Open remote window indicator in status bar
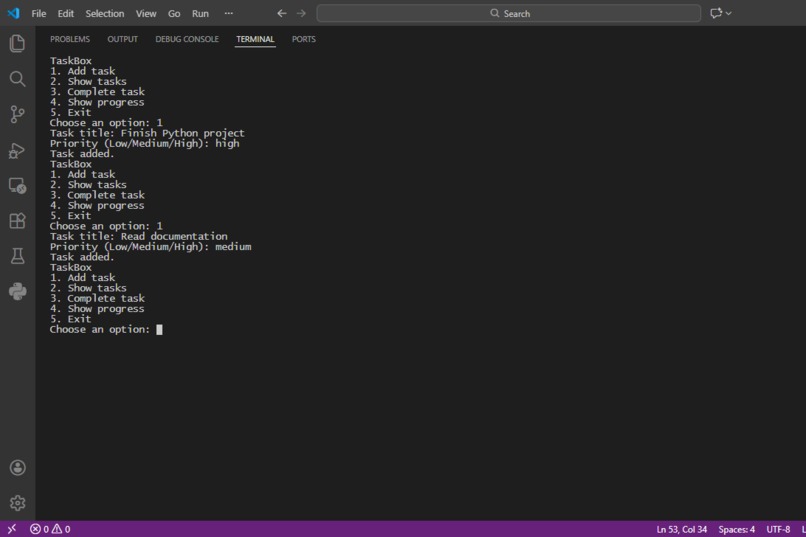806x537 pixels. pyautogui.click(x=12, y=529)
